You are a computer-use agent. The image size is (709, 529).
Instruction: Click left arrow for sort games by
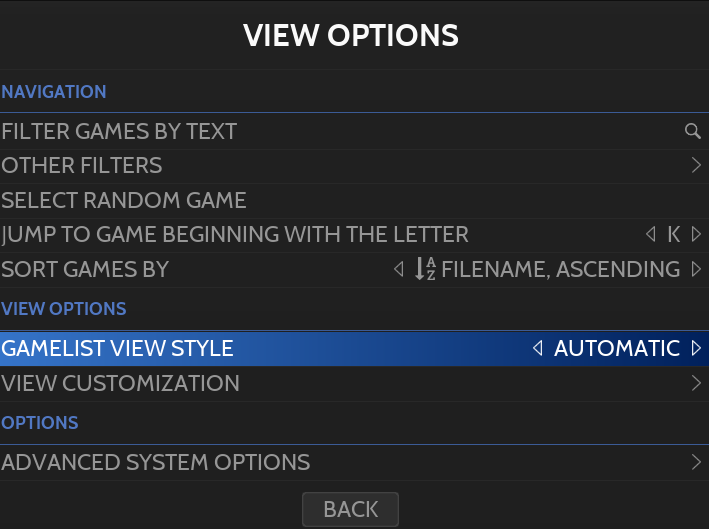pyautogui.click(x=400, y=269)
